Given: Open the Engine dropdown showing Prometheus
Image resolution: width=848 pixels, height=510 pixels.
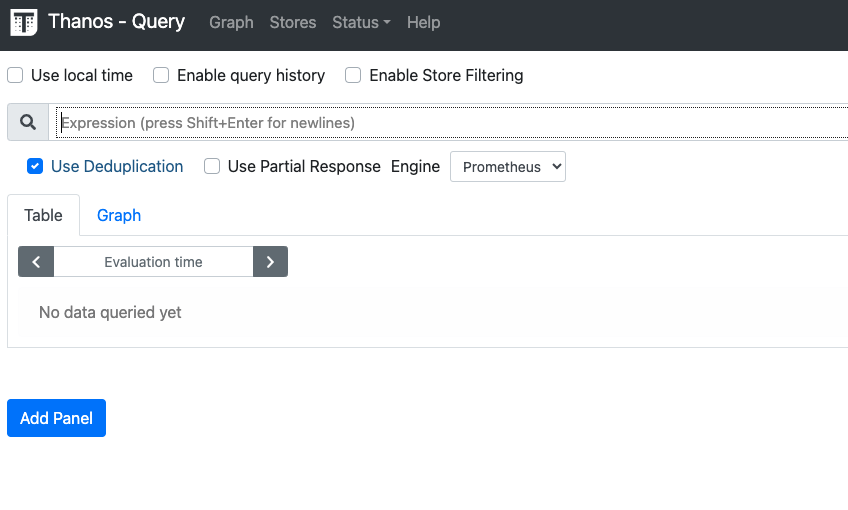Looking at the screenshot, I should tap(507, 167).
